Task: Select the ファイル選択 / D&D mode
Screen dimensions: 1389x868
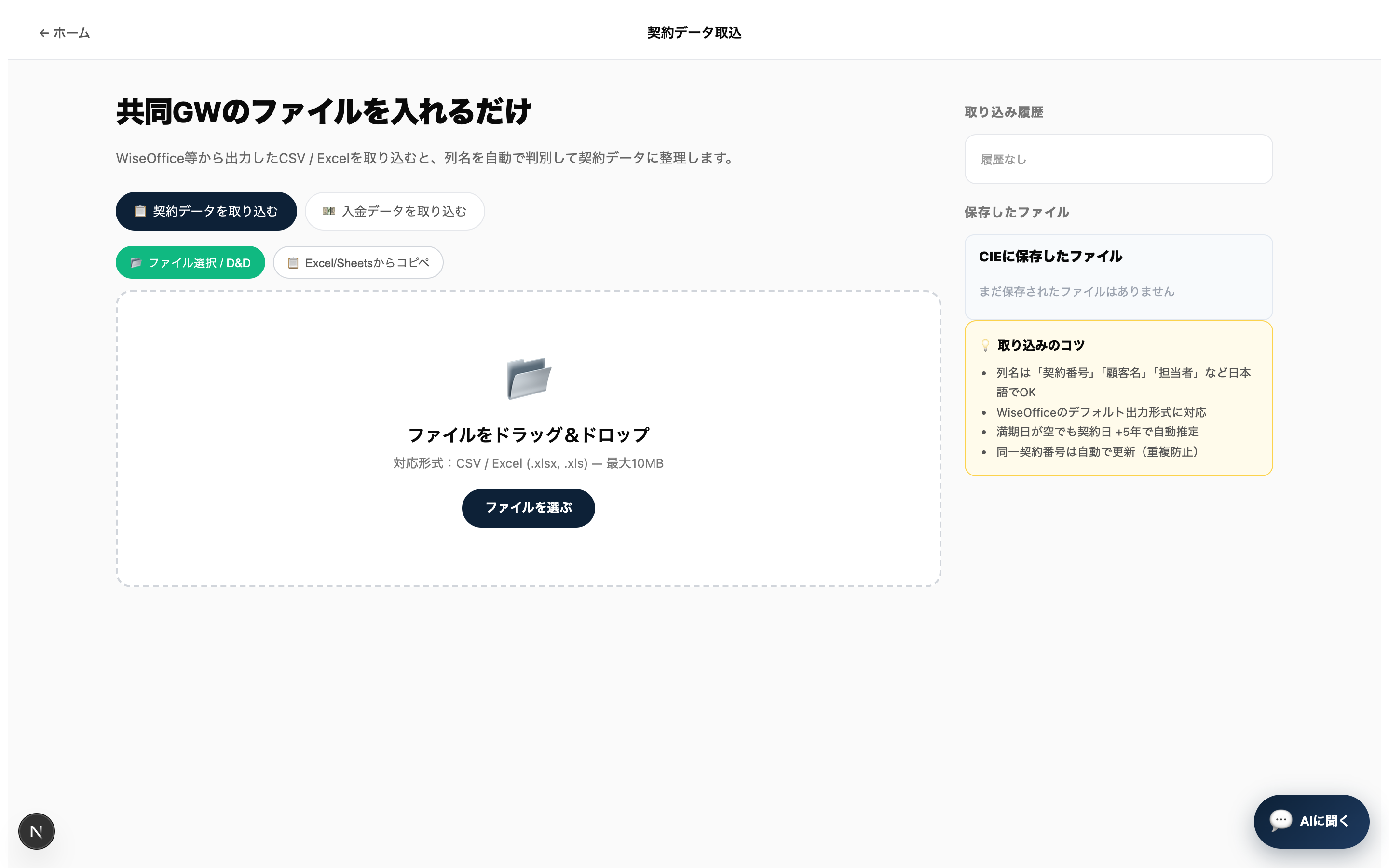Action: [191, 262]
